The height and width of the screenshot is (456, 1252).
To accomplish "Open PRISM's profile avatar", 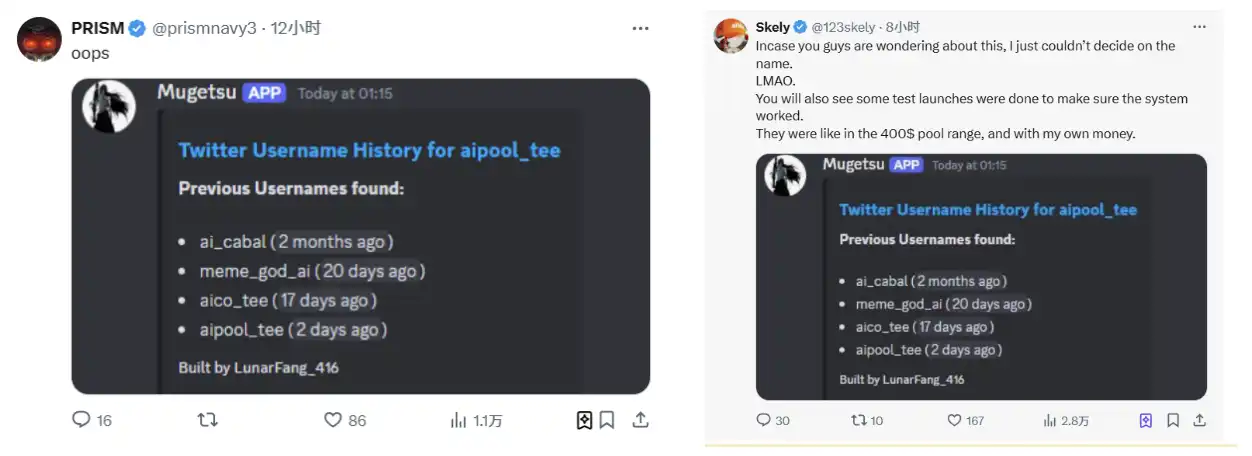I will [x=40, y=39].
